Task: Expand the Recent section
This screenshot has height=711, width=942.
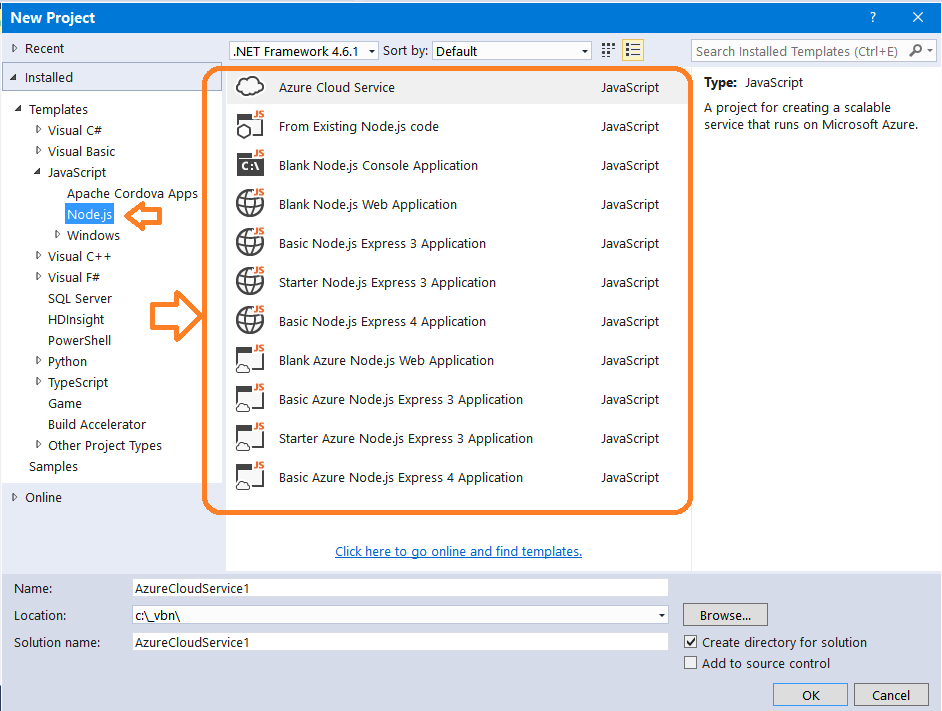Action: click(x=15, y=48)
